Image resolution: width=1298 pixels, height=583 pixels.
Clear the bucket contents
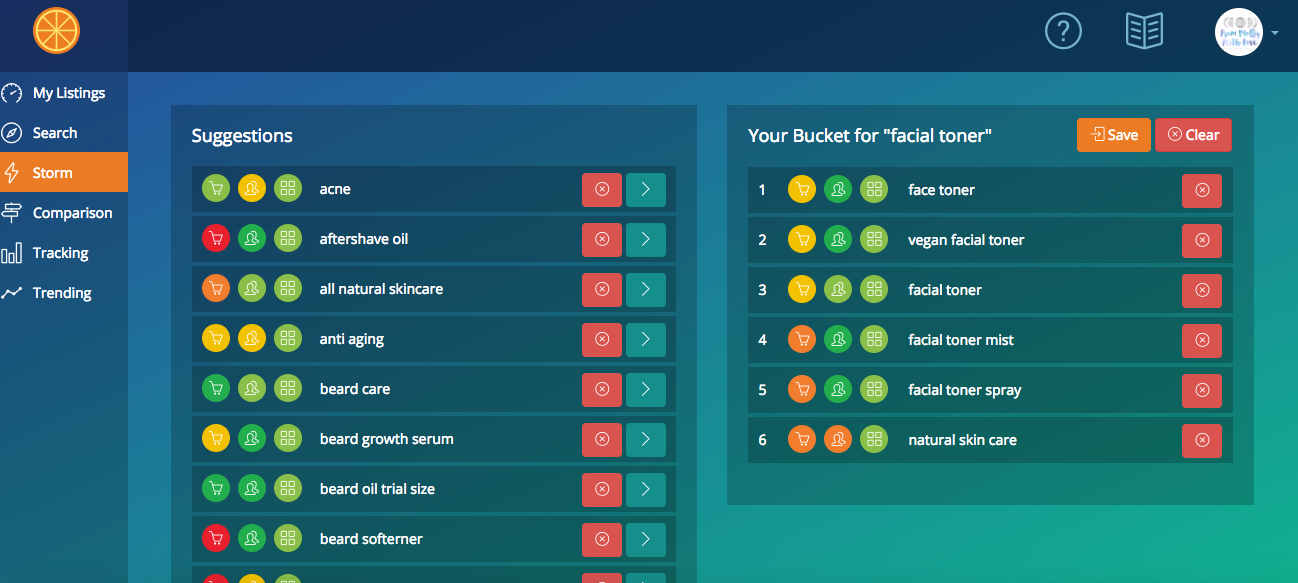tap(1193, 135)
